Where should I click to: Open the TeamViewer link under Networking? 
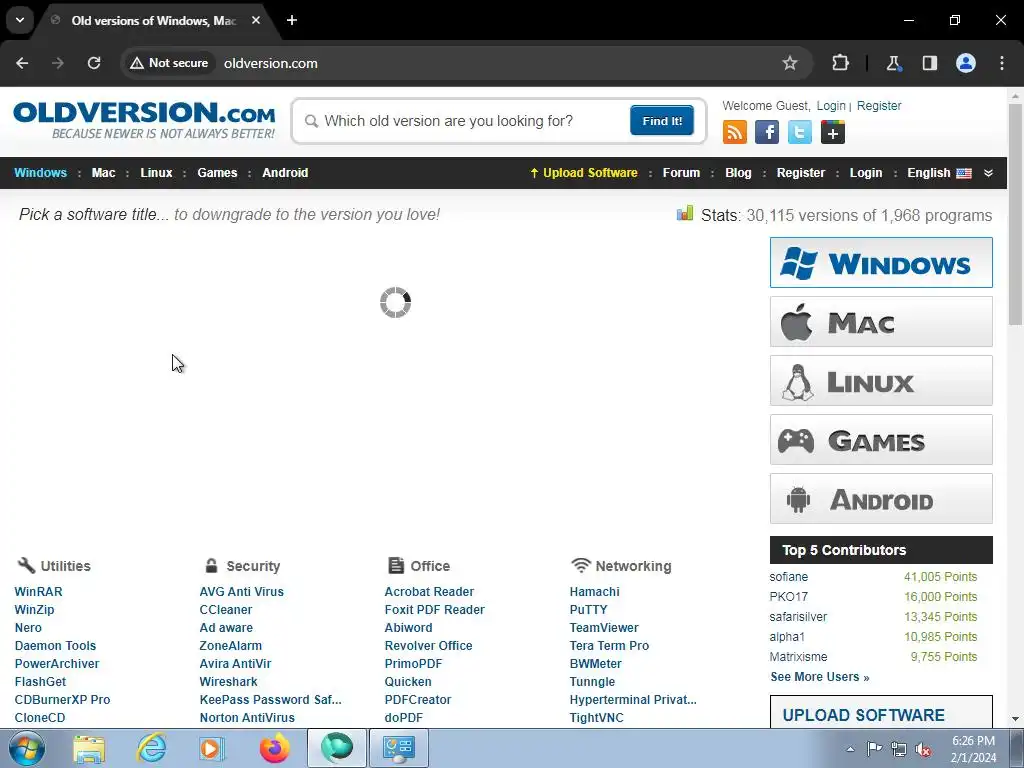click(x=604, y=628)
